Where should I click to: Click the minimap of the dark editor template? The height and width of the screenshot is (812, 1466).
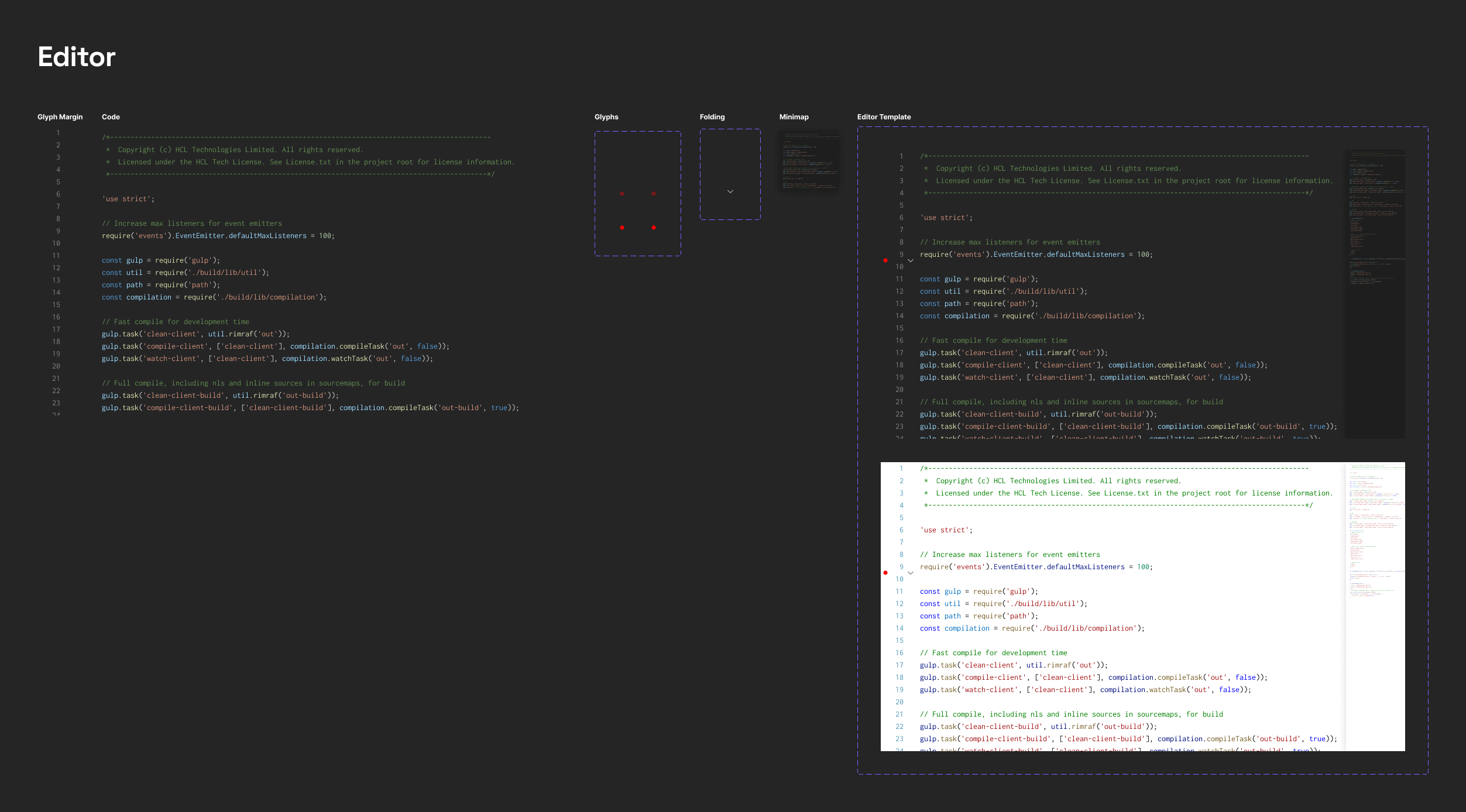point(1375,294)
